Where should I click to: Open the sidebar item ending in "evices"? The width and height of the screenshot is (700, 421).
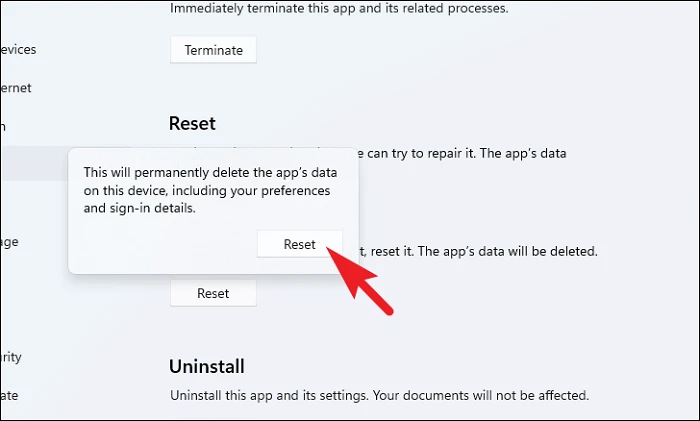[18, 50]
